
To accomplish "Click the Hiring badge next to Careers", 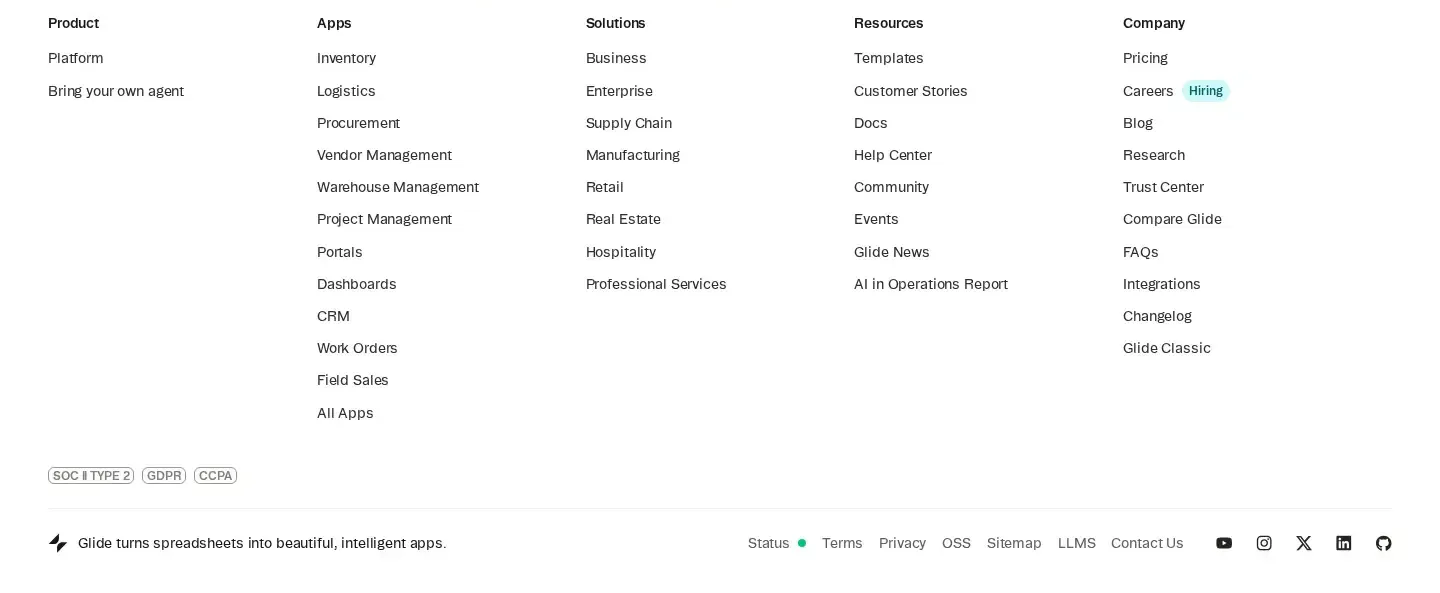I will pyautogui.click(x=1206, y=91).
